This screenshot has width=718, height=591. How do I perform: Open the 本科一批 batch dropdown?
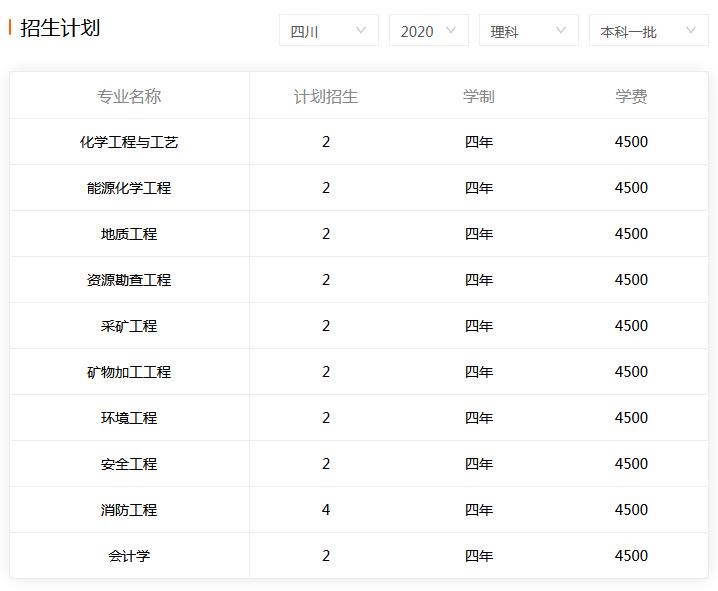coord(649,30)
